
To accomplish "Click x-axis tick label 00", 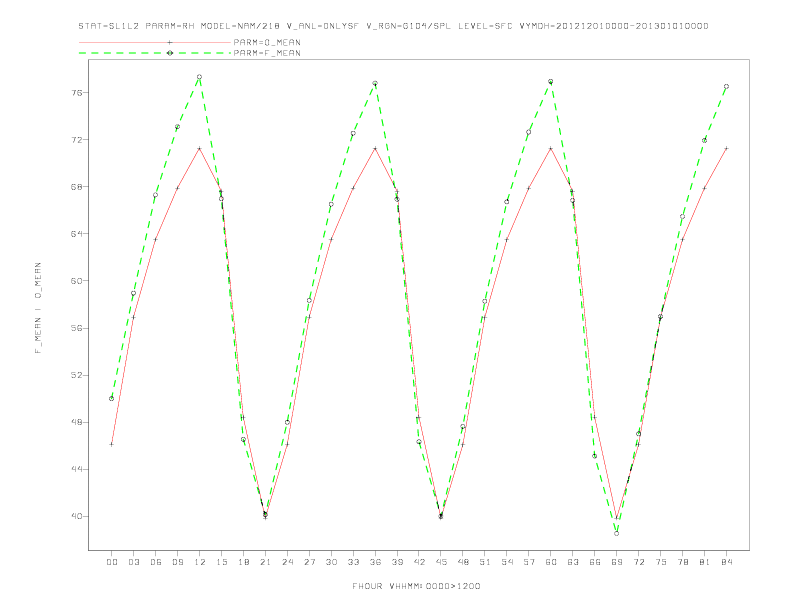I will [x=112, y=562].
